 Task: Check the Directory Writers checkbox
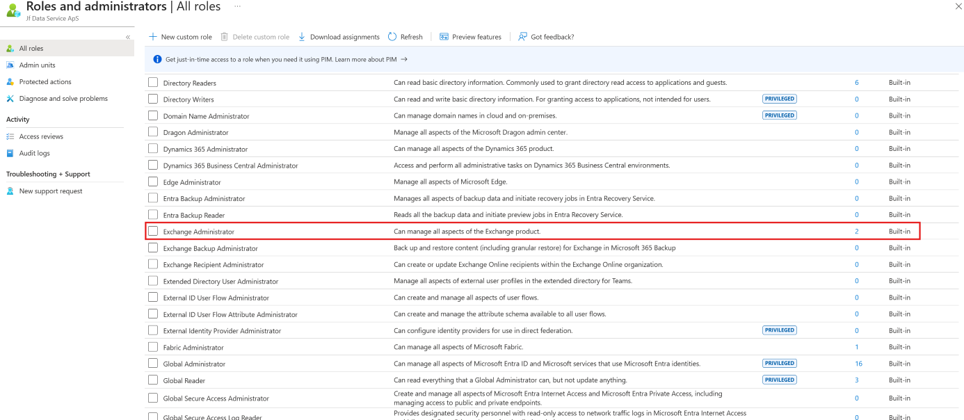coord(153,99)
